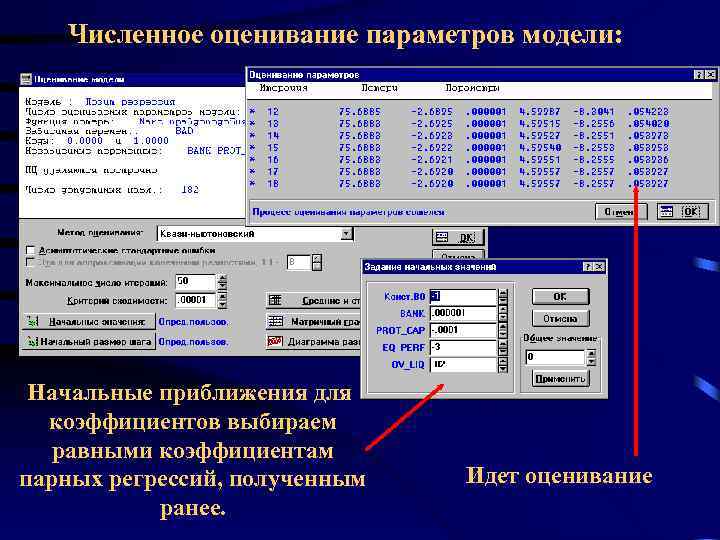Click the OV_LIQ value field
This screenshot has width=720, height=540.
463,364
